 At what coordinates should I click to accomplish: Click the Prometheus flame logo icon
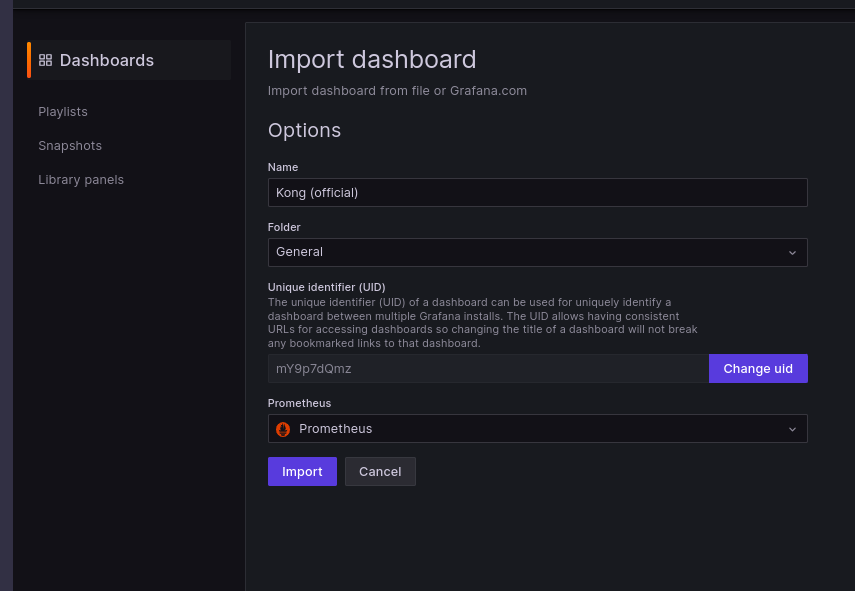pos(283,429)
